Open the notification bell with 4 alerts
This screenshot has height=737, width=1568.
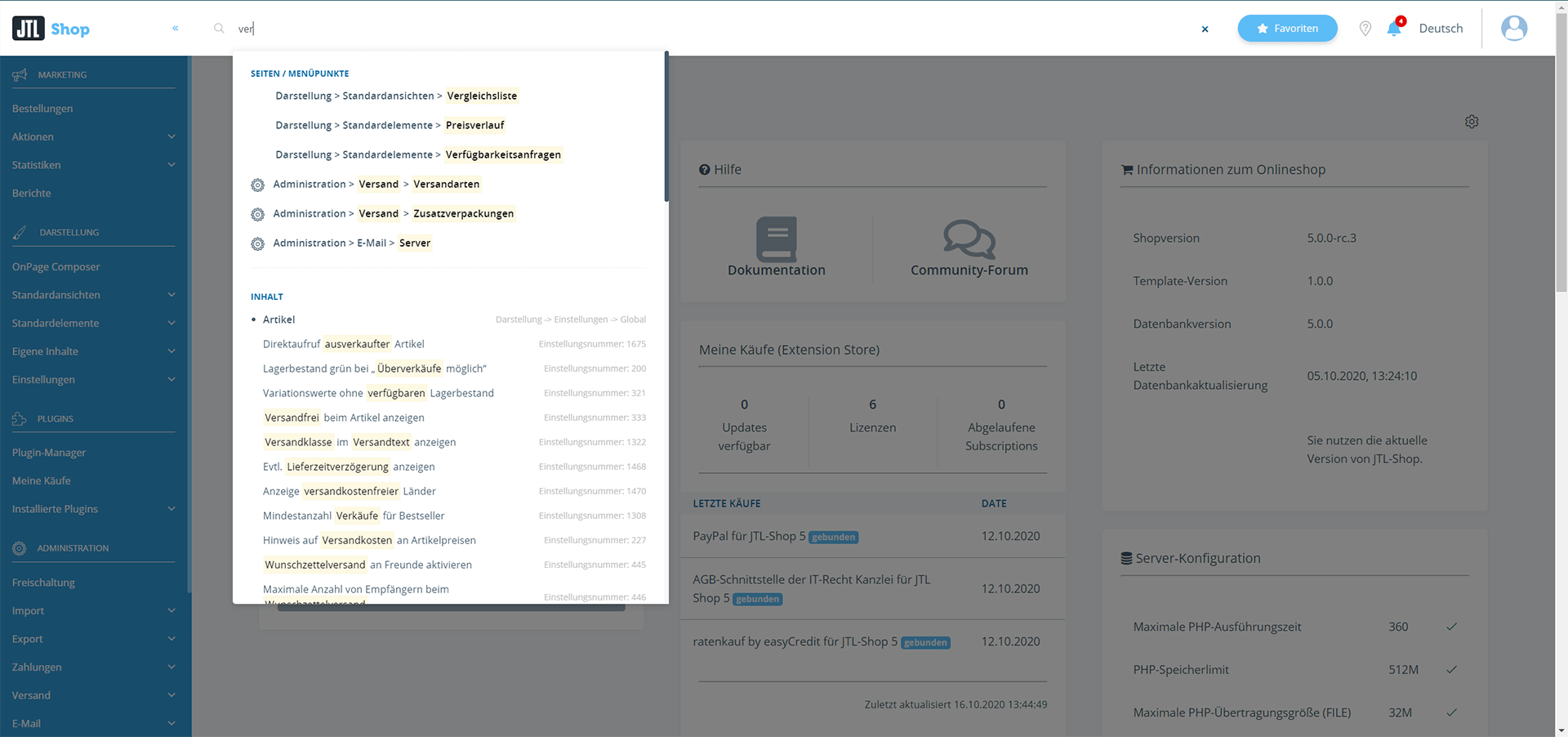(x=1394, y=28)
